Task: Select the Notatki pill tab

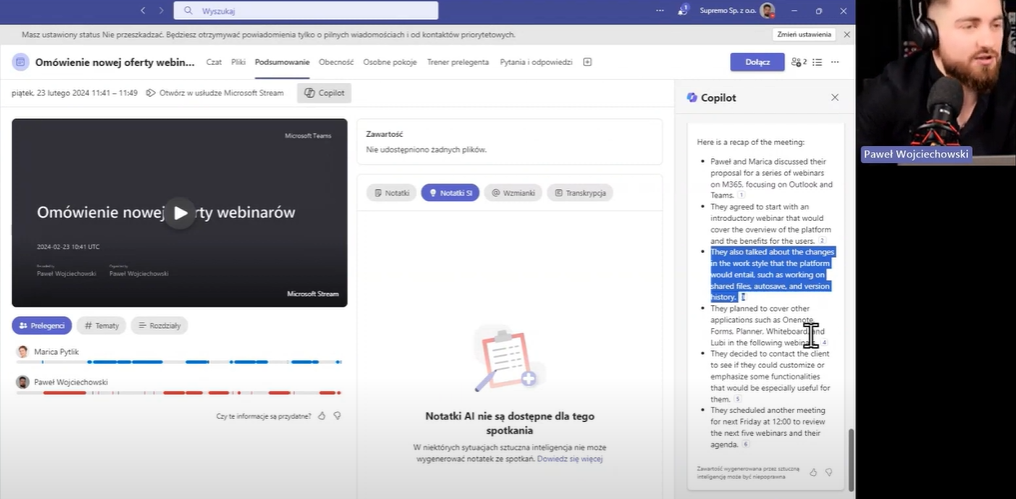Action: 391,192
